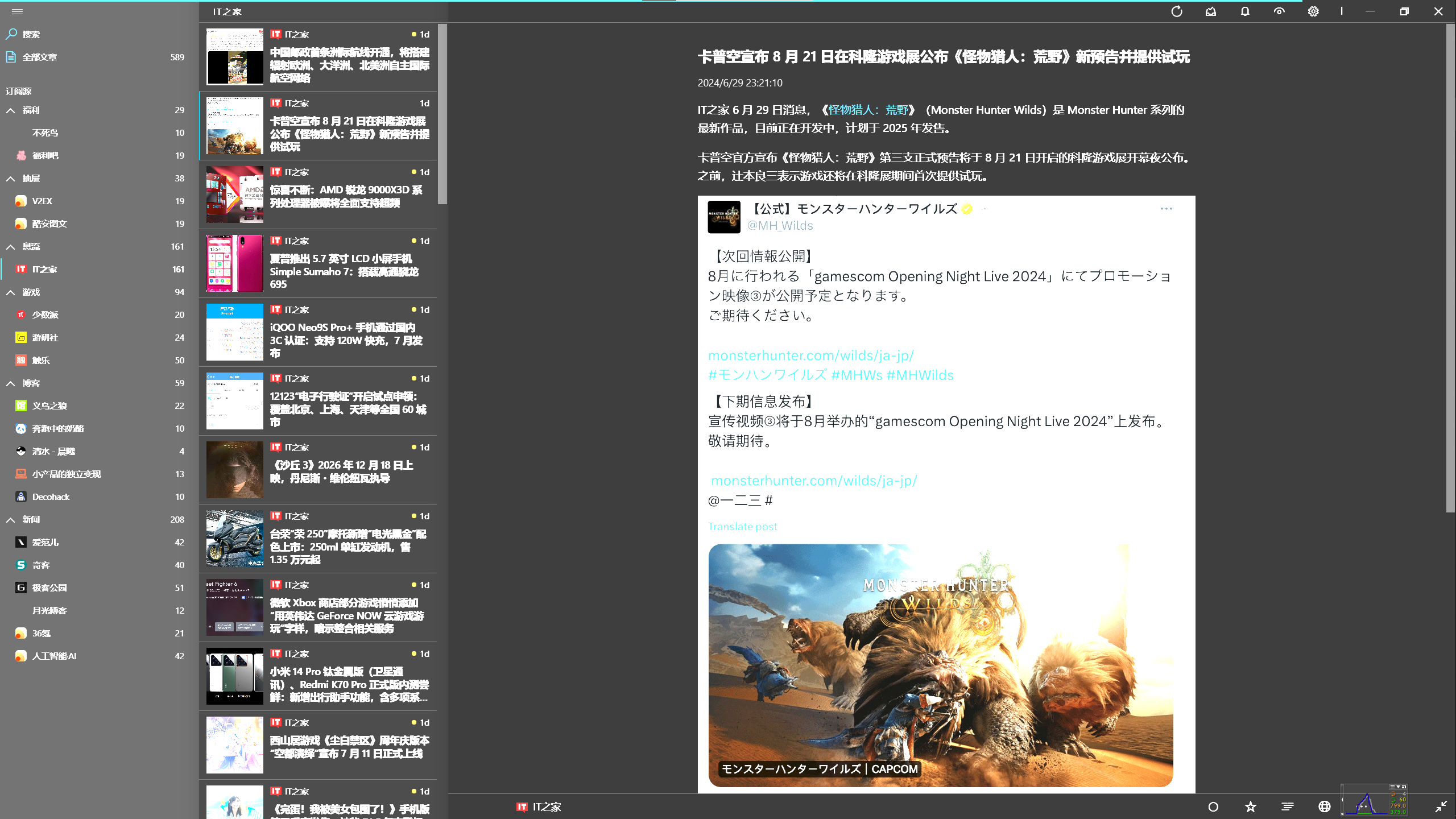Select the 人工智能AI feed icon
The height and width of the screenshot is (819, 1456).
point(21,656)
